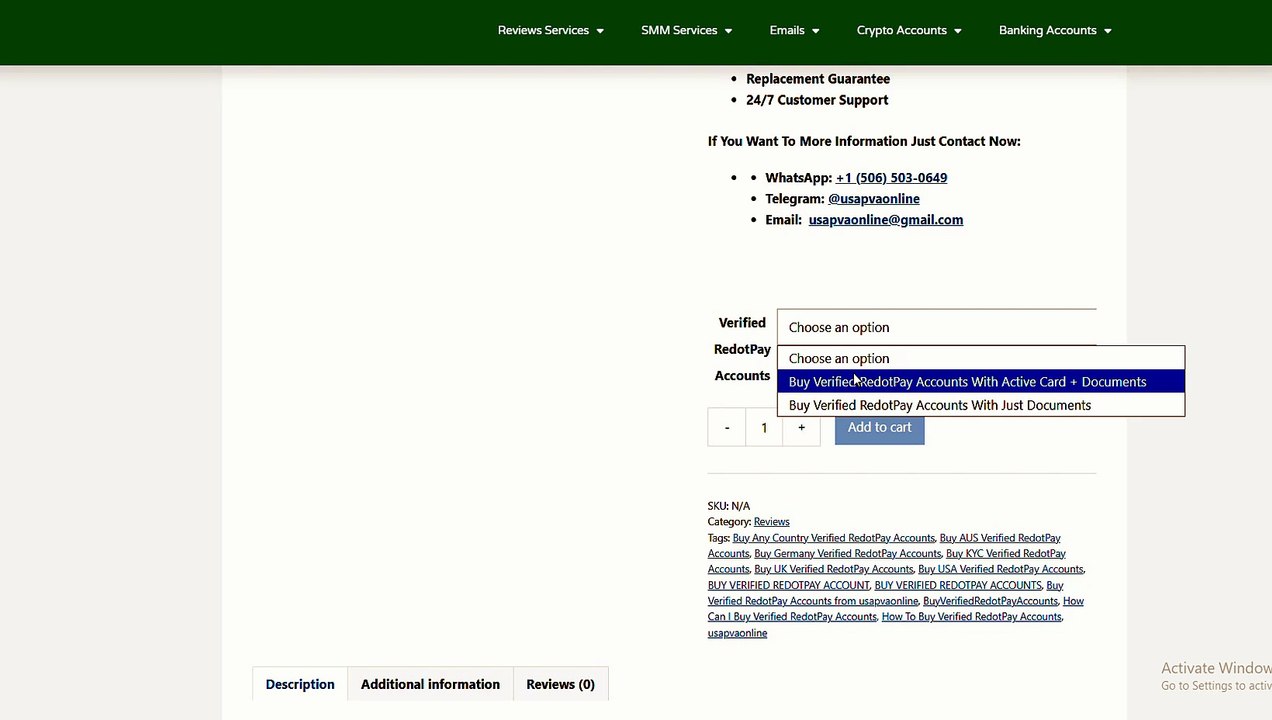This screenshot has height=720, width=1272.
Task: Click the usapvaonline@gmail.com email link
Action: (885, 220)
